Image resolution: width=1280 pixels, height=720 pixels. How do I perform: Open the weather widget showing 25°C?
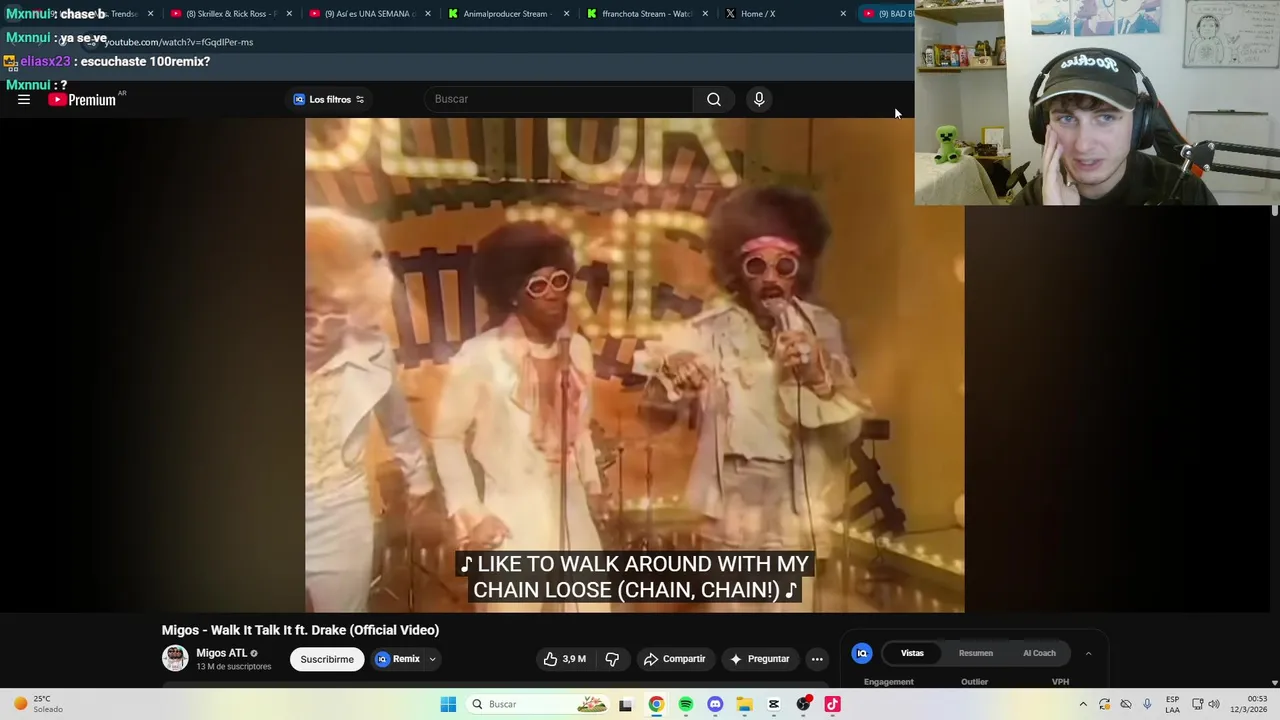pos(38,704)
